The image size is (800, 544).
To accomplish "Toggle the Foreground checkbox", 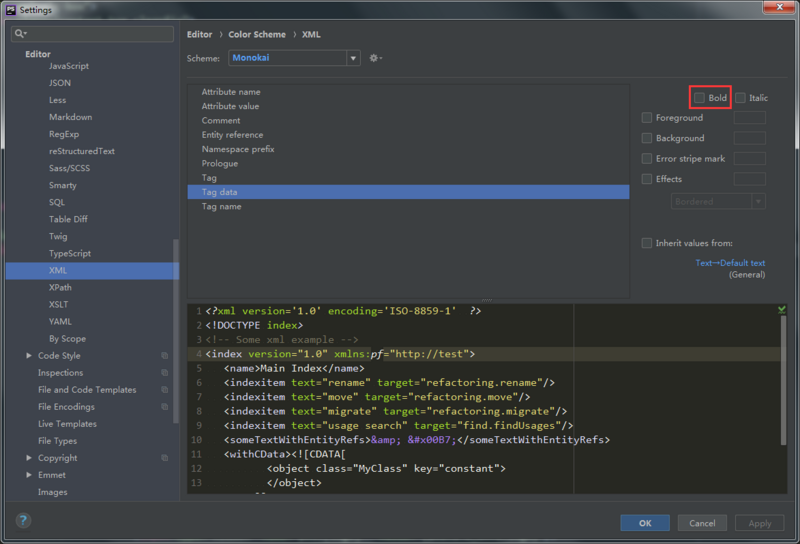I will (x=646, y=118).
